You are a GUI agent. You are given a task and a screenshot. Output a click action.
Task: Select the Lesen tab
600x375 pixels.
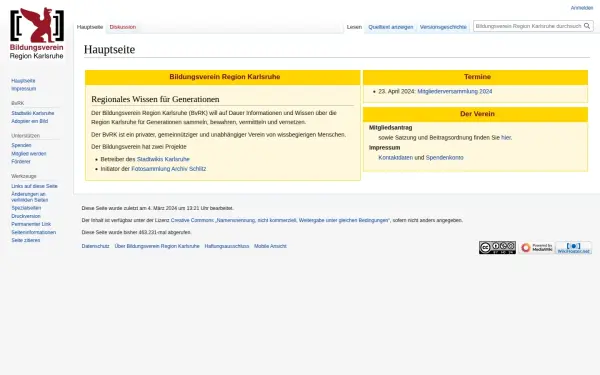click(354, 27)
